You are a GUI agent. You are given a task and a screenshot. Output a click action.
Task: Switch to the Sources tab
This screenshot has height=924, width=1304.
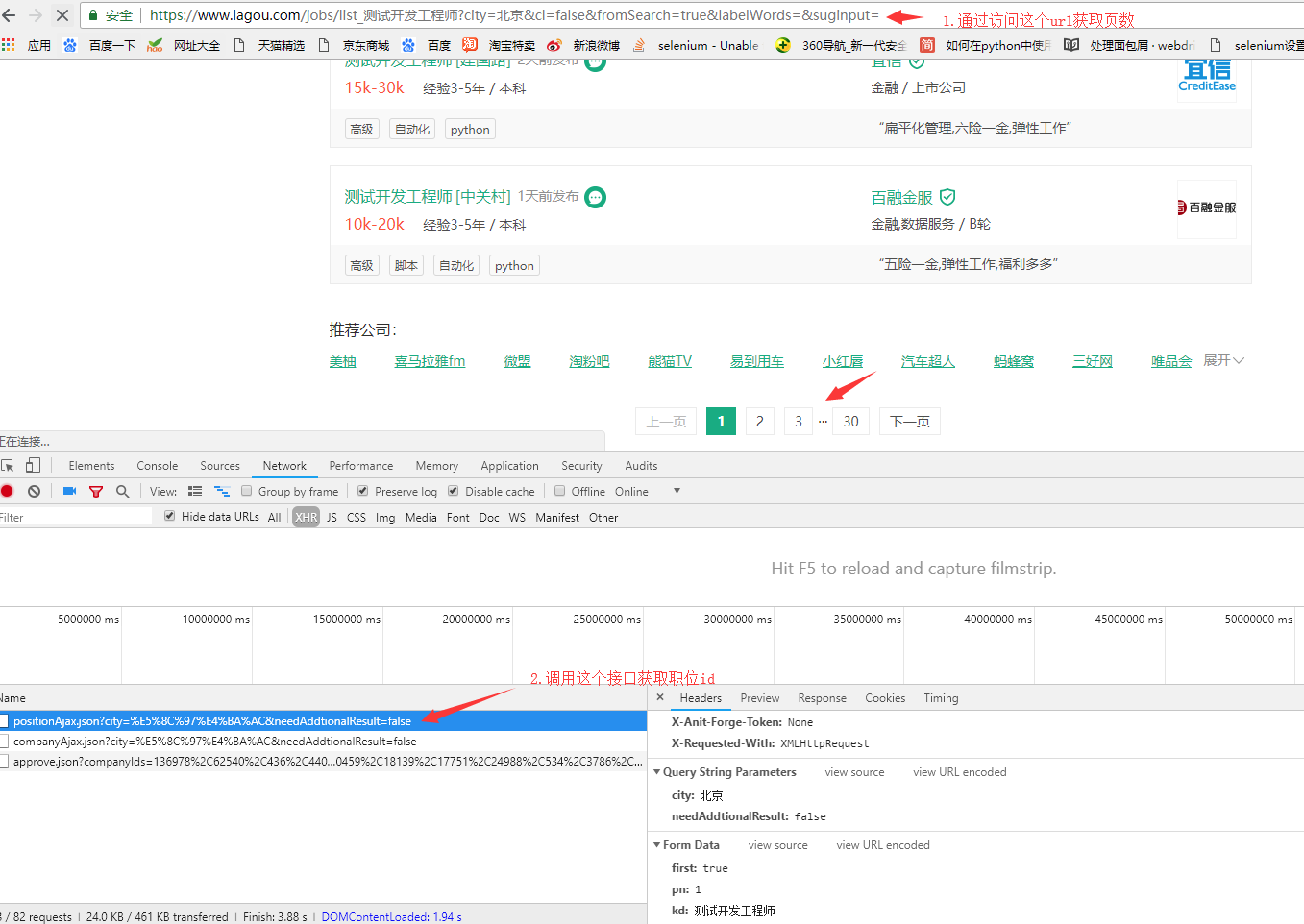pos(220,466)
